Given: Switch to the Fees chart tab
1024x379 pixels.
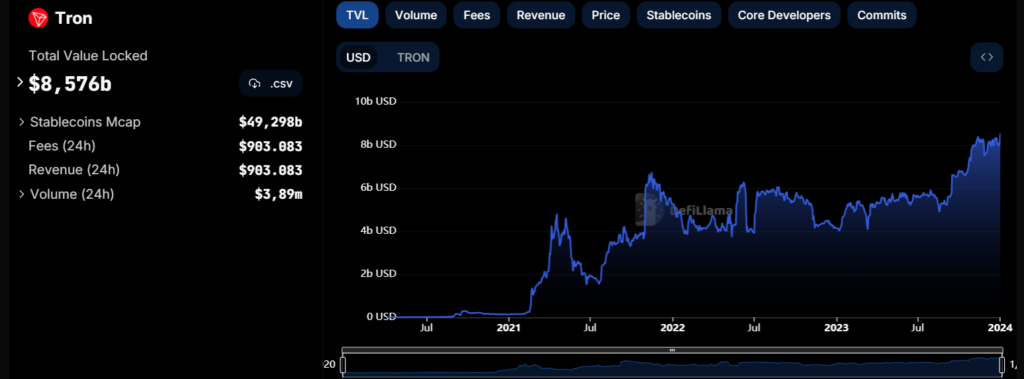Looking at the screenshot, I should 477,15.
